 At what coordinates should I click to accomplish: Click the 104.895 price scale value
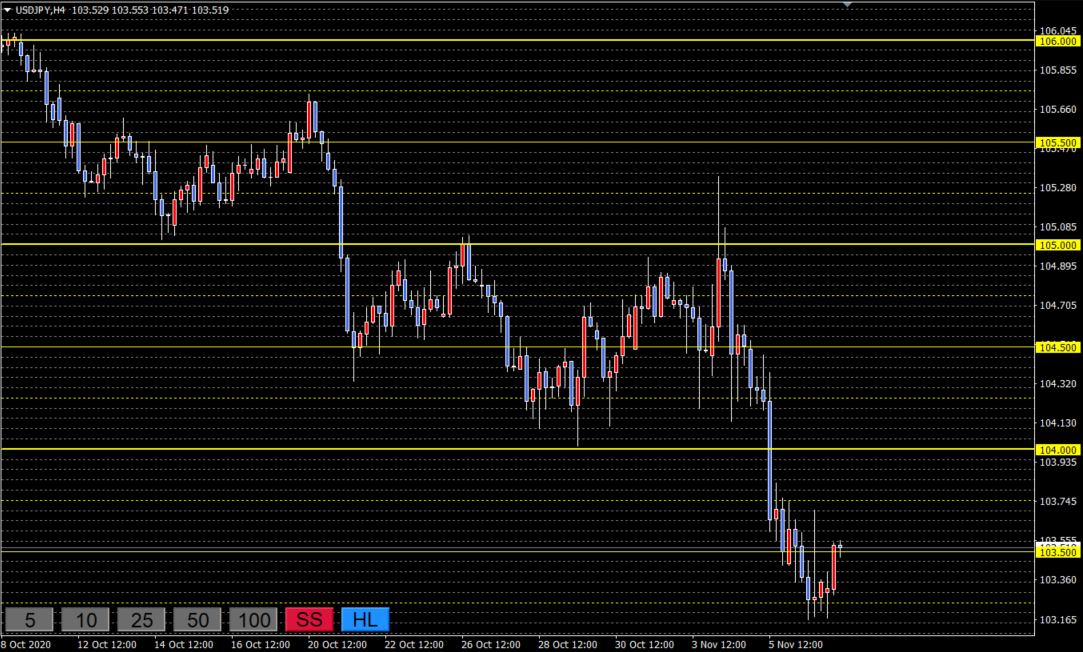tap(1058, 266)
